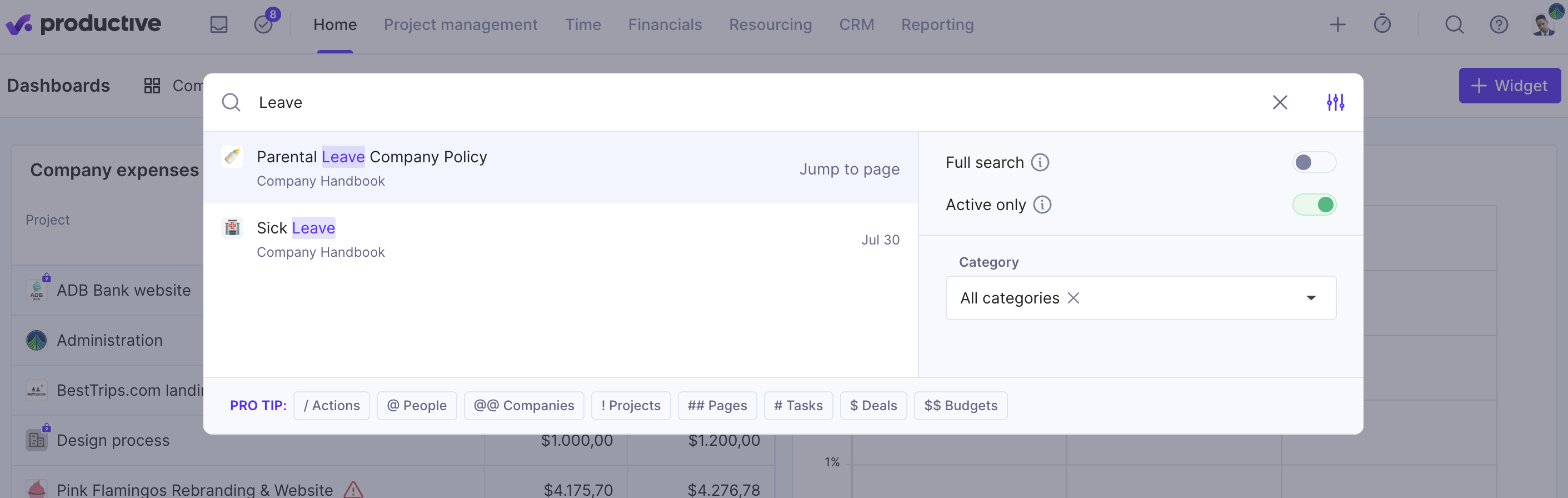Click the Dashboards heading

tap(58, 86)
